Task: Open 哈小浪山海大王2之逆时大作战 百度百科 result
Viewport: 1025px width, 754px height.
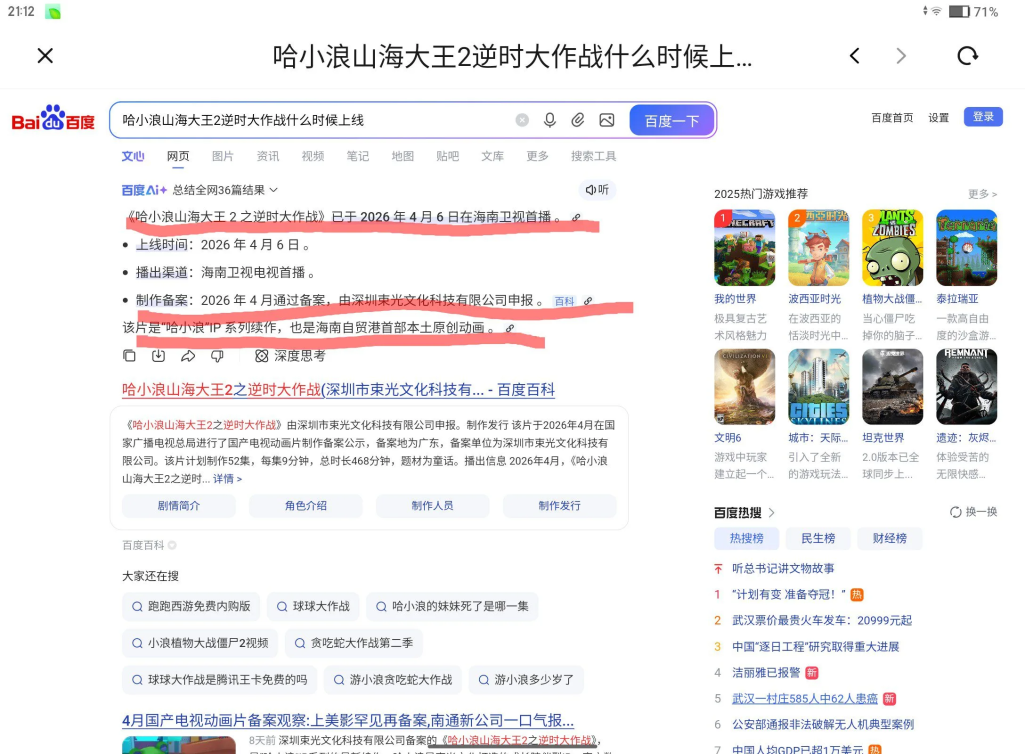Action: 339,390
